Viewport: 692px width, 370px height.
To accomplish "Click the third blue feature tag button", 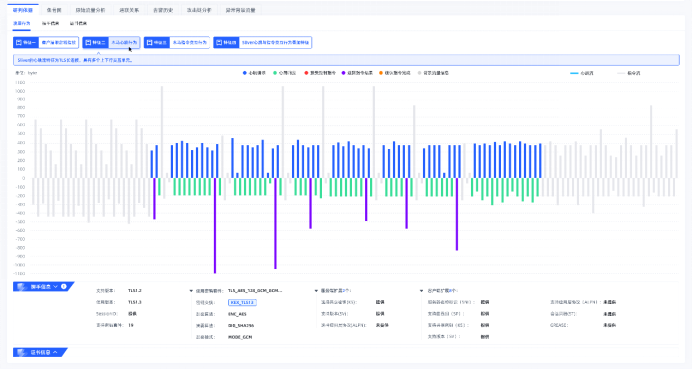I will click(177, 42).
